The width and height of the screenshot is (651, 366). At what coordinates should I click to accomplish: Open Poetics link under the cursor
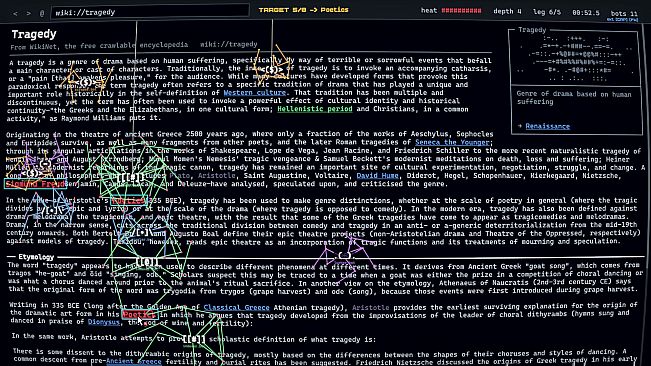pyautogui.click(x=140, y=315)
